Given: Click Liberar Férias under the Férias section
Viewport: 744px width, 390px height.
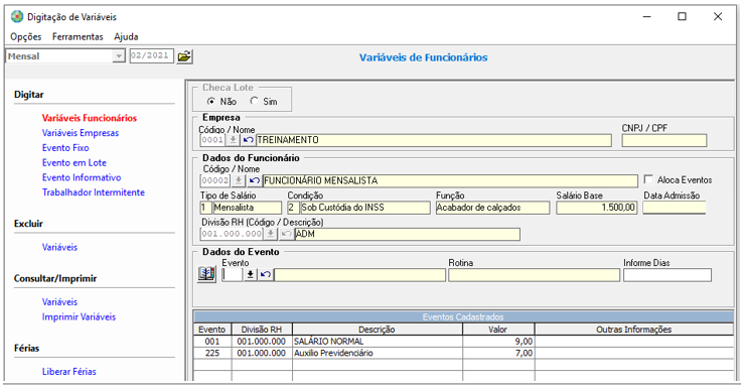Looking at the screenshot, I should click(x=69, y=371).
